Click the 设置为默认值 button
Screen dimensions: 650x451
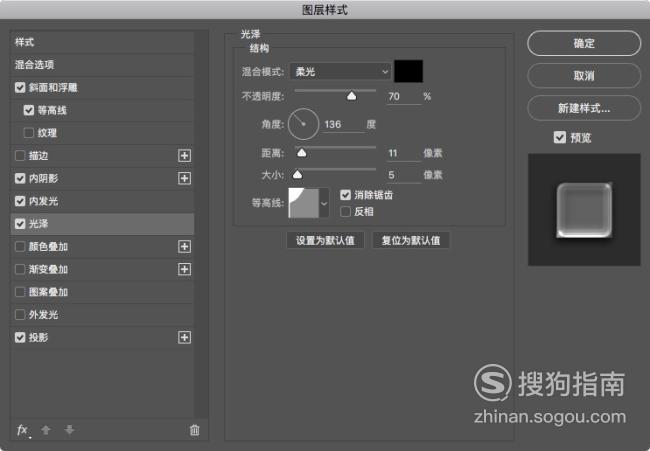click(x=325, y=240)
